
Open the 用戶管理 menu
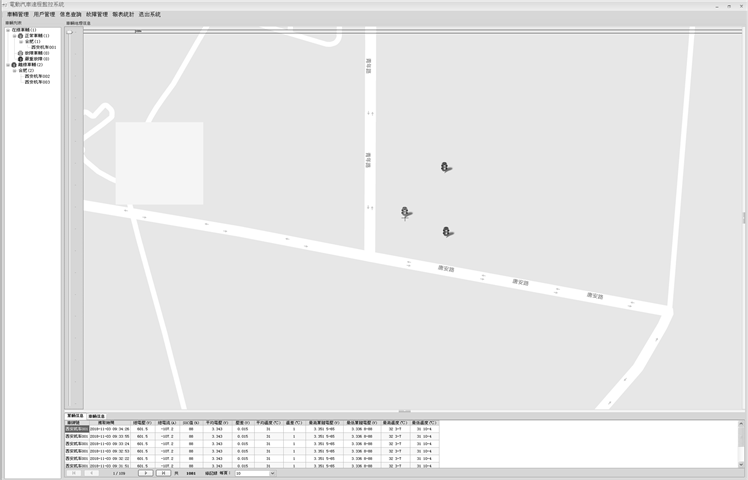click(44, 14)
